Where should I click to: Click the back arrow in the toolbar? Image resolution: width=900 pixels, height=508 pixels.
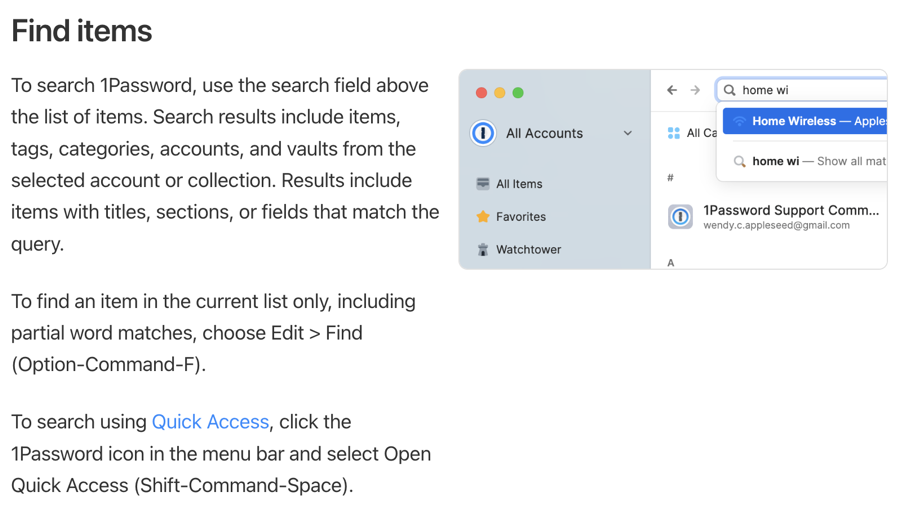point(672,90)
